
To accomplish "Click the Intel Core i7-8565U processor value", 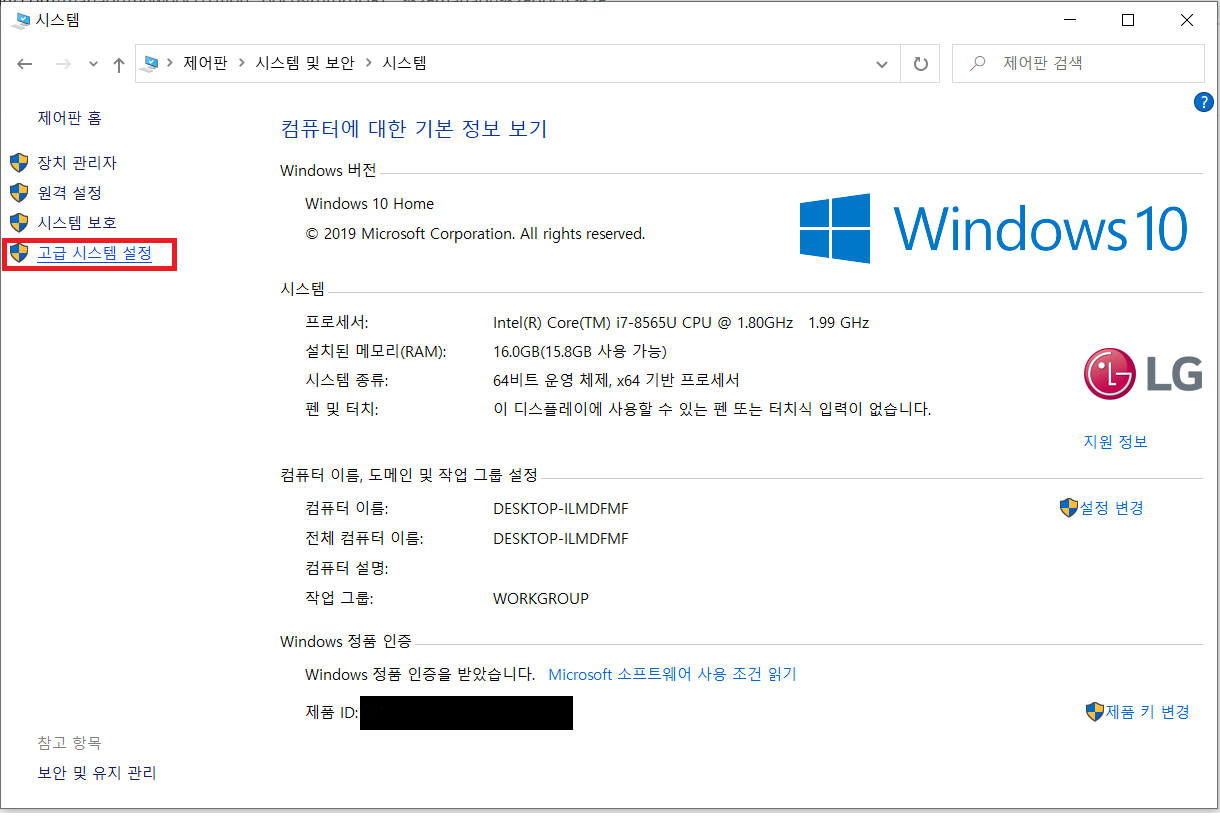I will coord(681,323).
